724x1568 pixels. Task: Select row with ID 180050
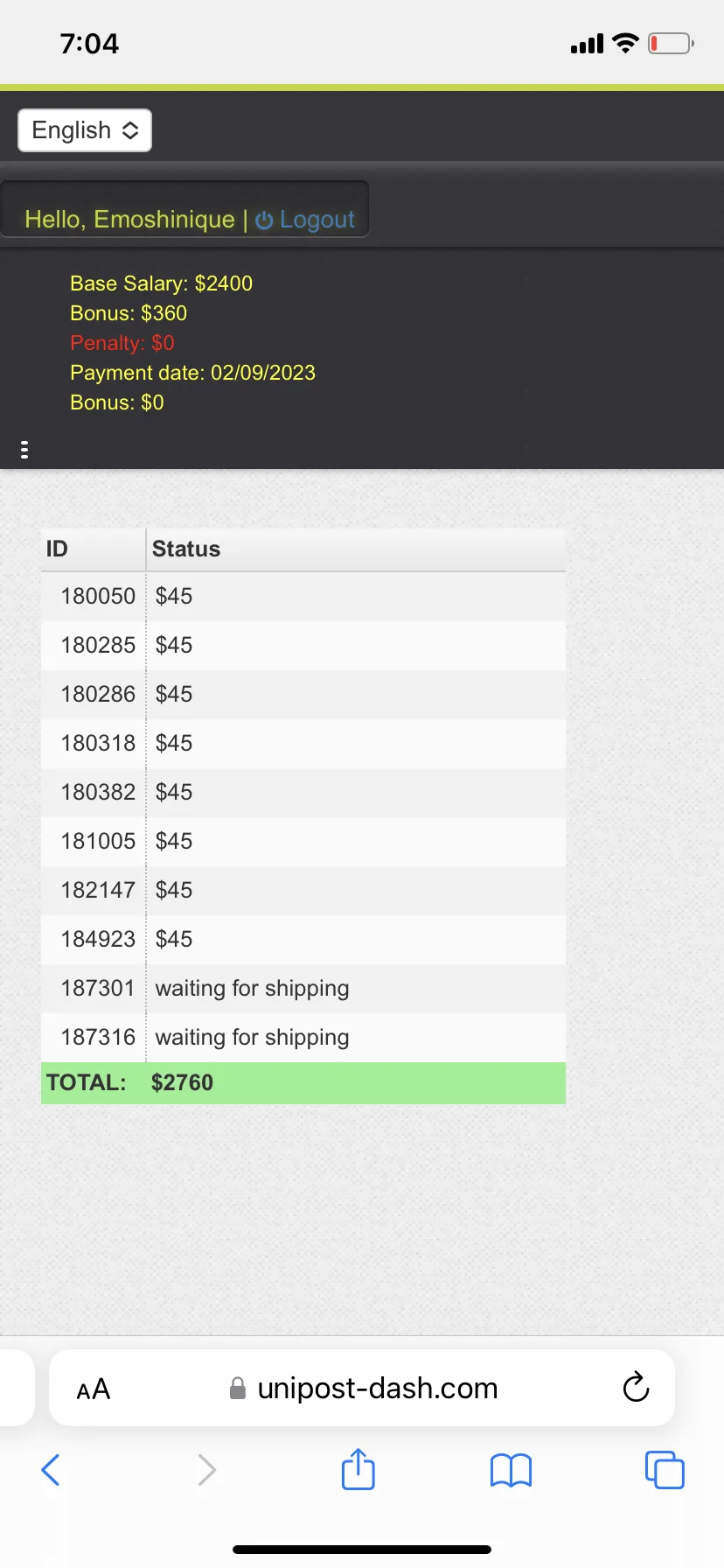coord(303,597)
